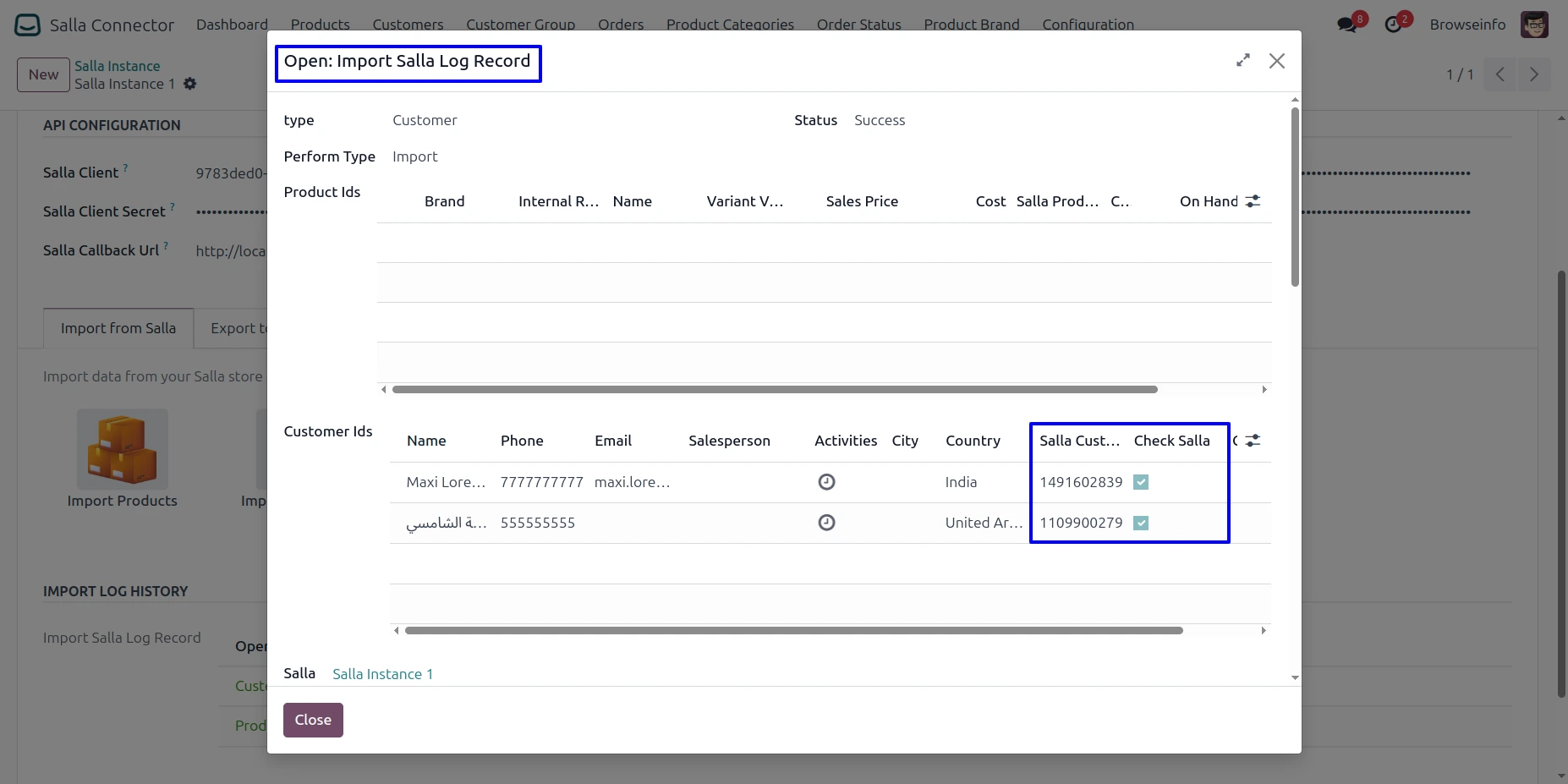
Task: Expand the dialog to full screen
Action: (x=1242, y=61)
